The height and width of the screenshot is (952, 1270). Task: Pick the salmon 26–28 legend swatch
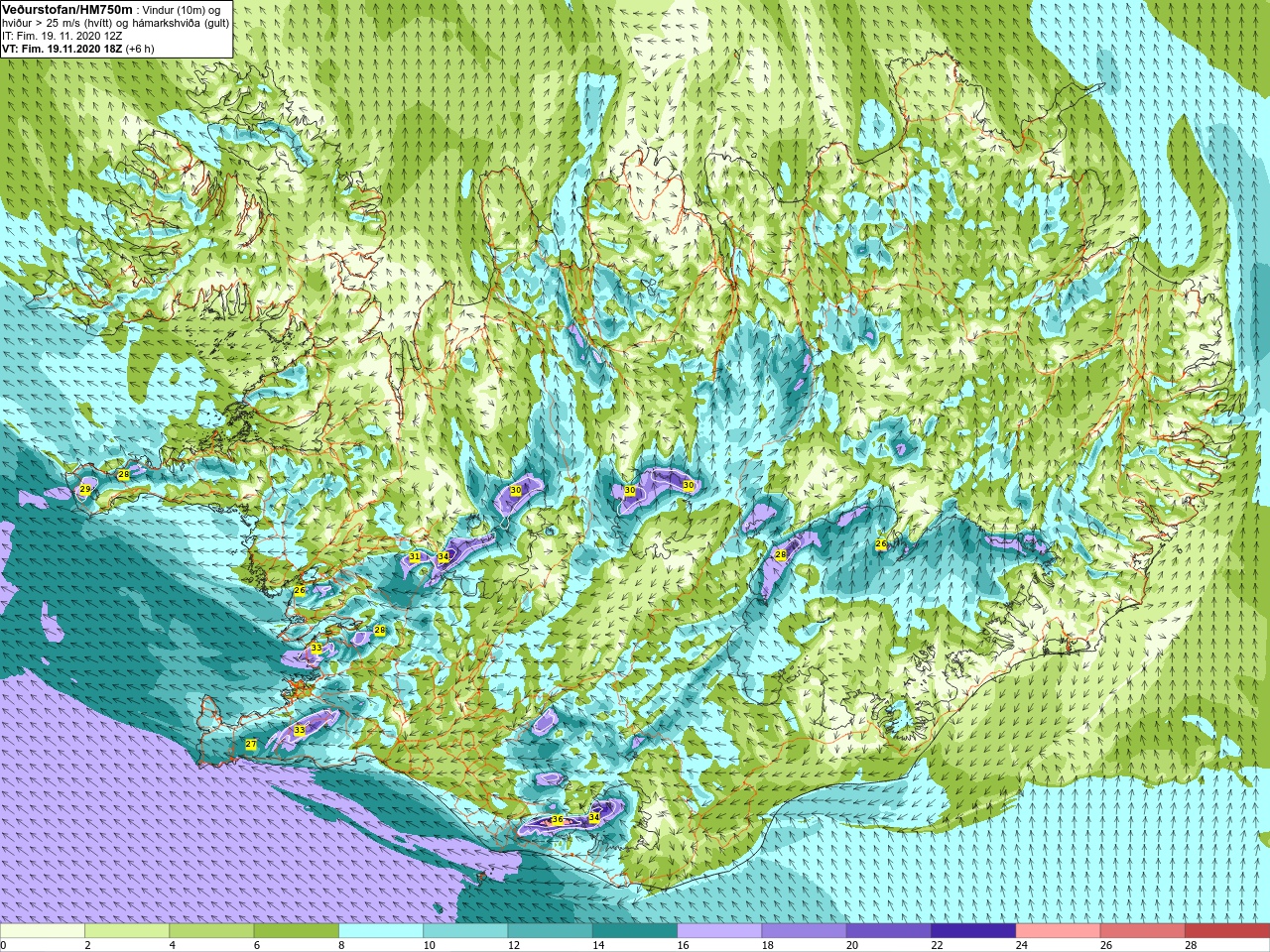click(x=1143, y=931)
